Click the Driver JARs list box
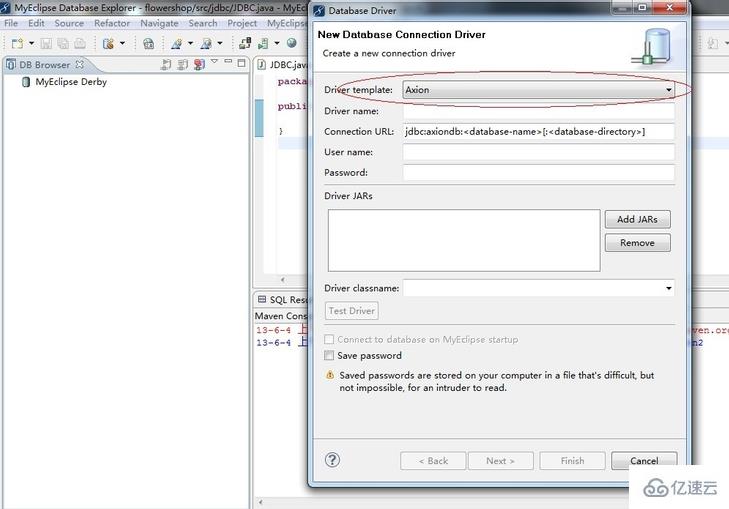 click(464, 240)
